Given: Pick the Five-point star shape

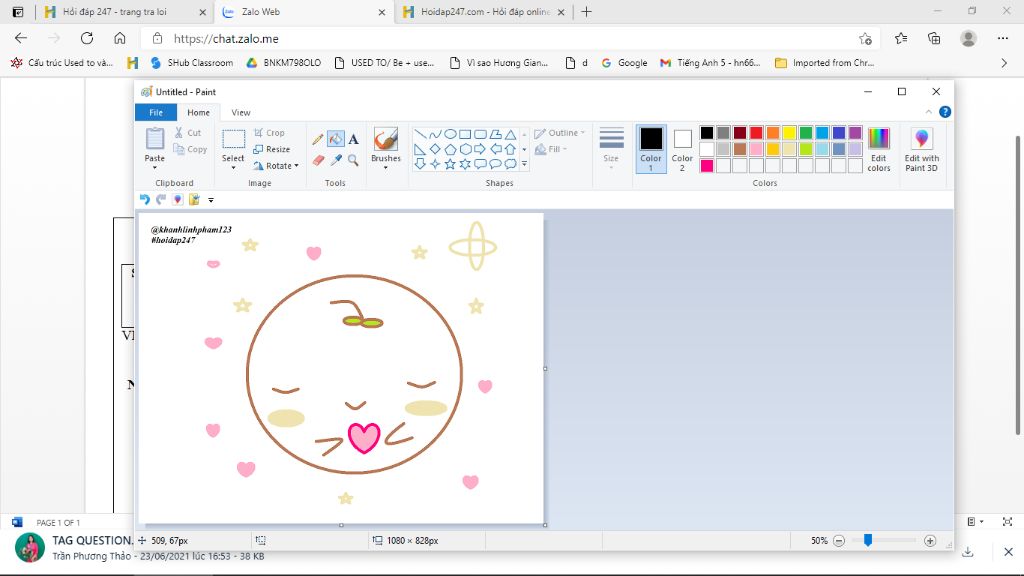Looking at the screenshot, I should [x=450, y=164].
